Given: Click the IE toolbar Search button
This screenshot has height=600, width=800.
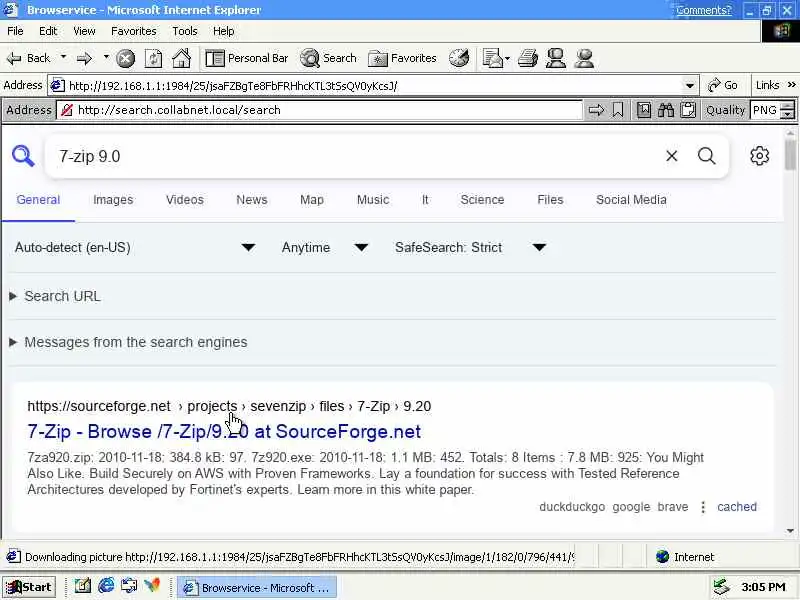Looking at the screenshot, I should [328, 58].
